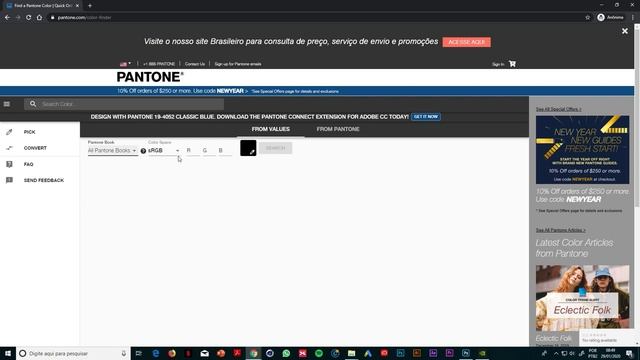Open the New Year New Guides ad
The image size is (640, 360).
pyautogui.click(x=582, y=149)
